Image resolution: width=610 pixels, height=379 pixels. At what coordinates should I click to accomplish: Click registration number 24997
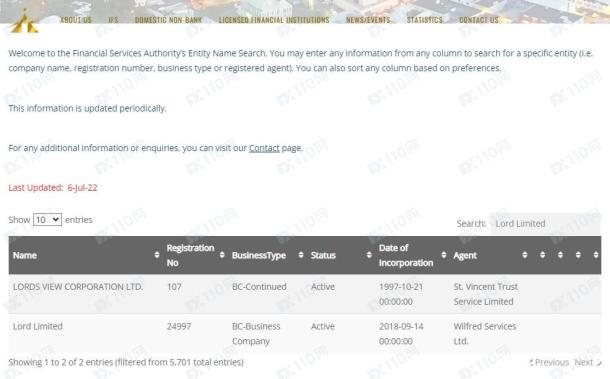pyautogui.click(x=179, y=326)
